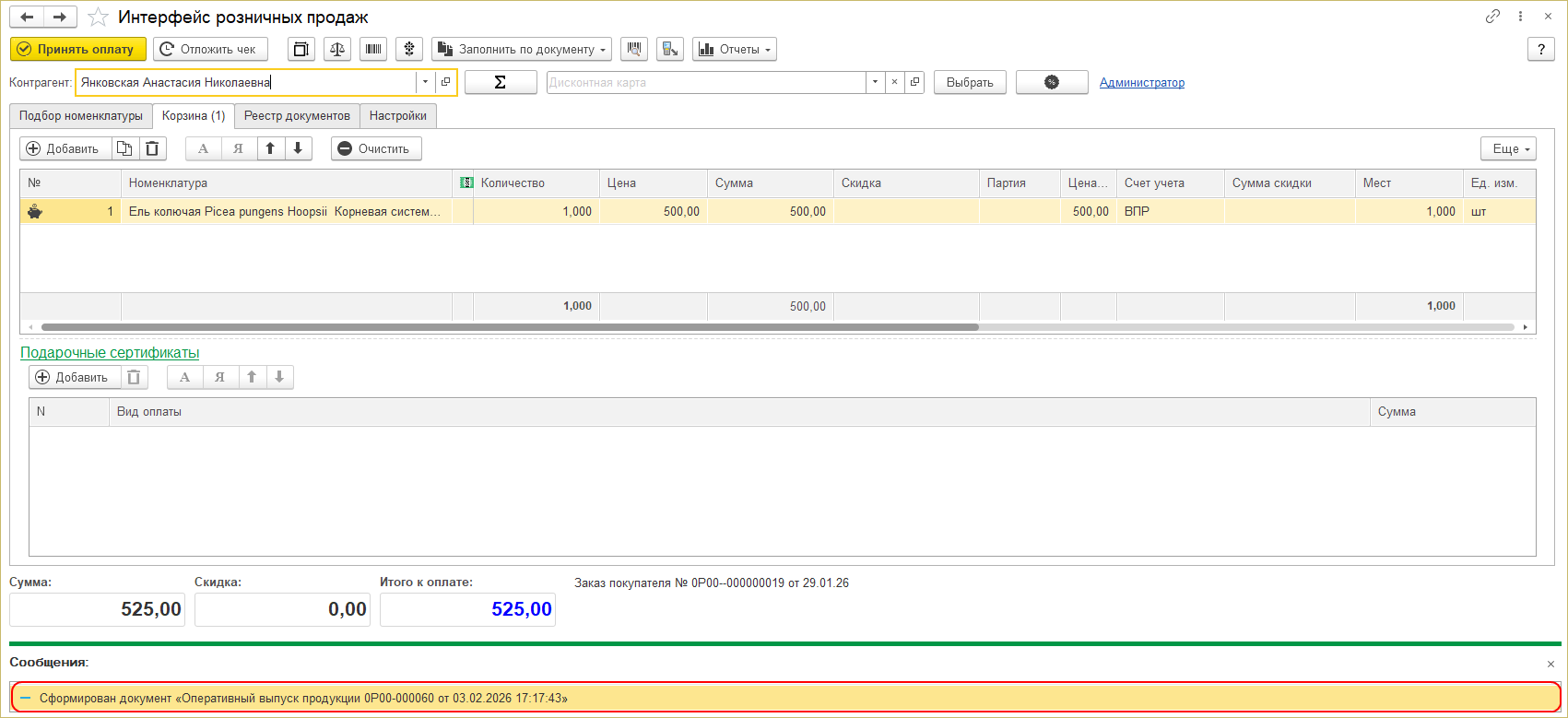This screenshot has height=718, width=1568.
Task: Click Добавить above the payment types table
Action: [74, 377]
